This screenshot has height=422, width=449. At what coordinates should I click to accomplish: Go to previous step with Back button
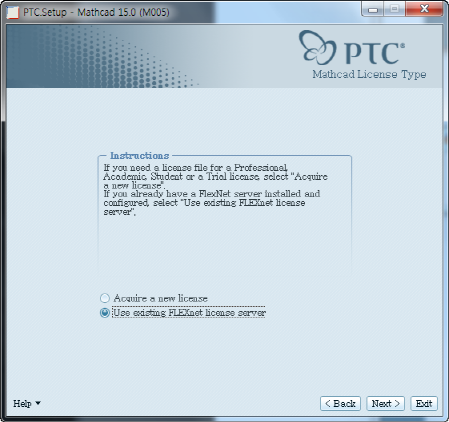(x=340, y=404)
